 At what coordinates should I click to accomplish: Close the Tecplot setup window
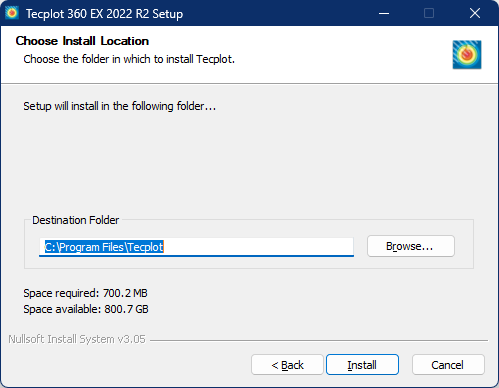pos(475,13)
